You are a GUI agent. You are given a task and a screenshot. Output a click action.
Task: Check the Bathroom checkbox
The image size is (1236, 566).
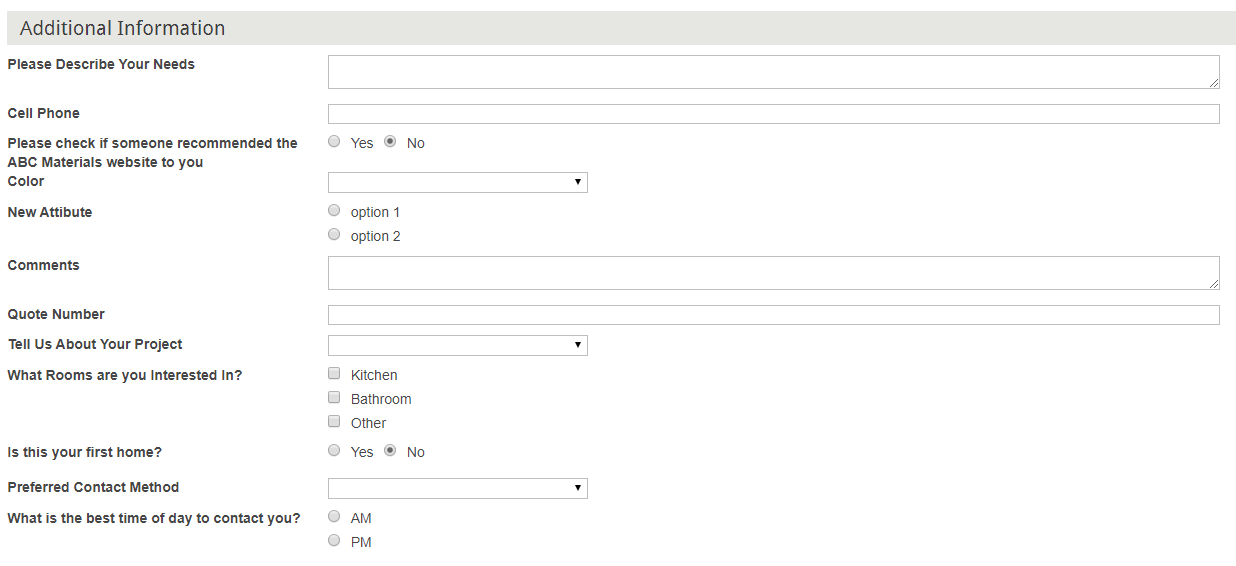[334, 398]
